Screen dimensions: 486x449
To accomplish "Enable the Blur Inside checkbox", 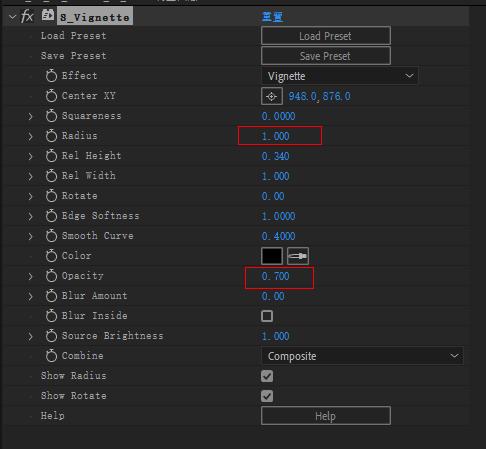I will pyautogui.click(x=267, y=316).
